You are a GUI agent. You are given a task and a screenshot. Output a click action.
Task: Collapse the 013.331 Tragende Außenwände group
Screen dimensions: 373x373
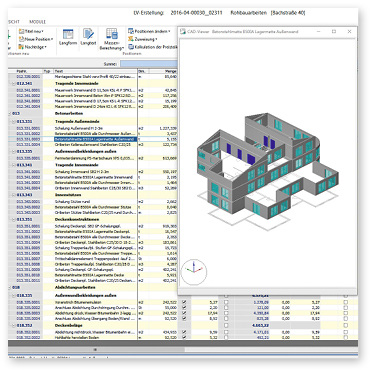point(14,121)
